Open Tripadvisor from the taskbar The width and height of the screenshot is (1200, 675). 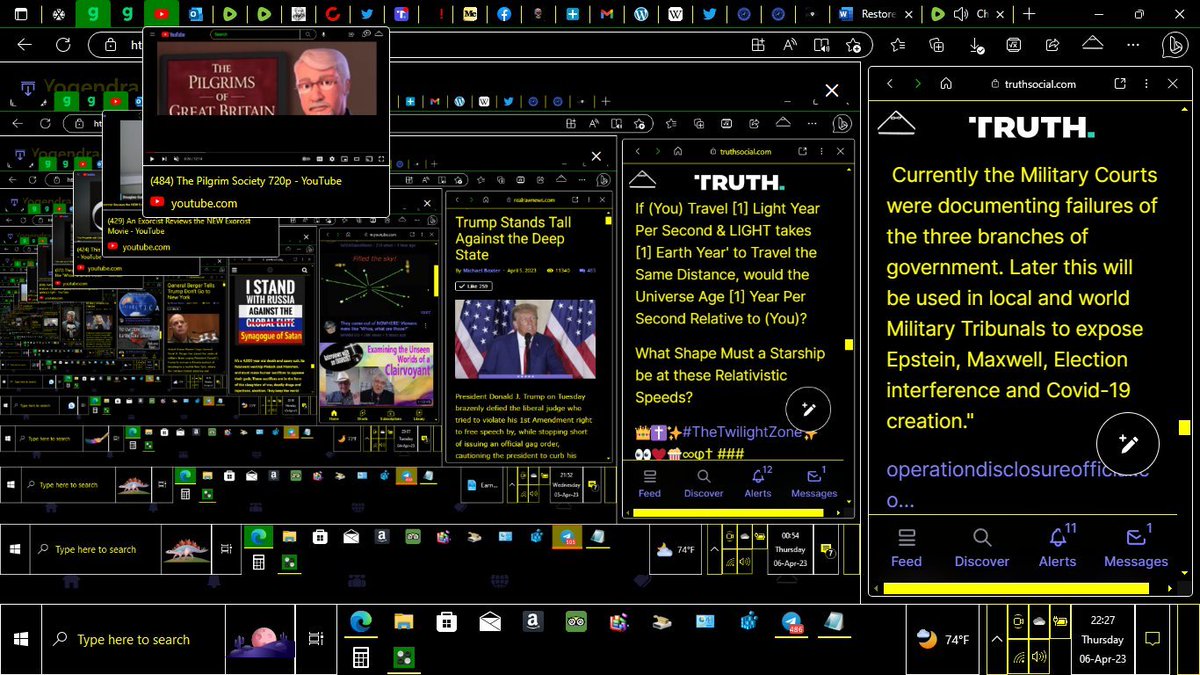(576, 622)
